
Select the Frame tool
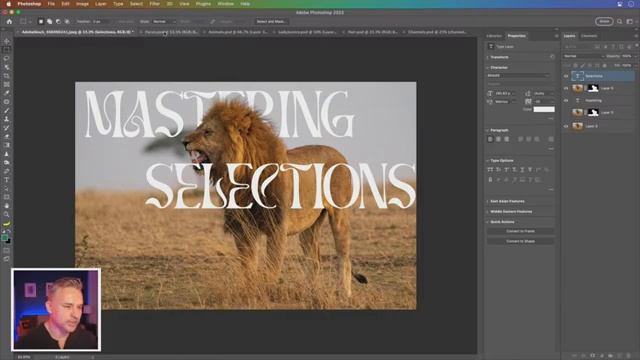7,84
